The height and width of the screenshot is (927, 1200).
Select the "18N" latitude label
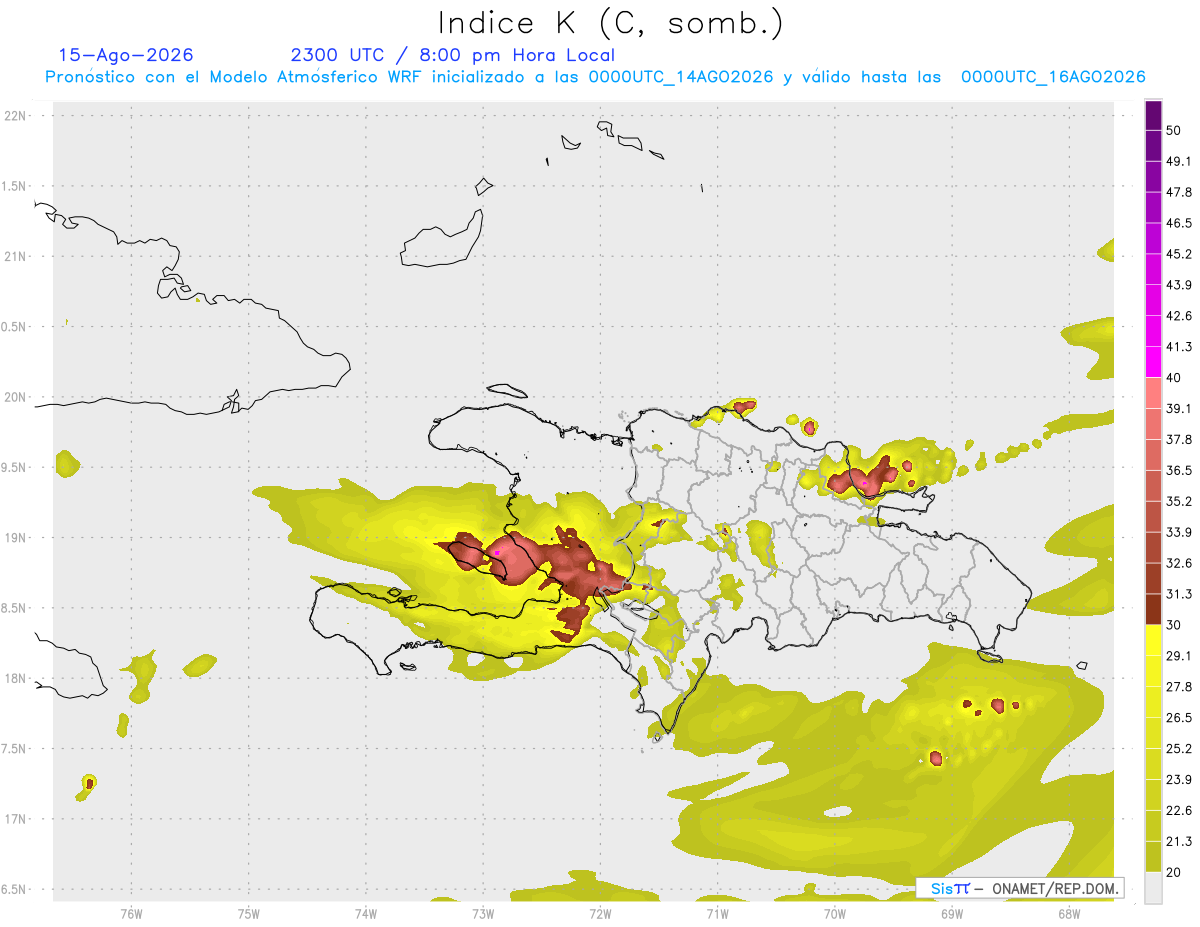click(x=15, y=679)
